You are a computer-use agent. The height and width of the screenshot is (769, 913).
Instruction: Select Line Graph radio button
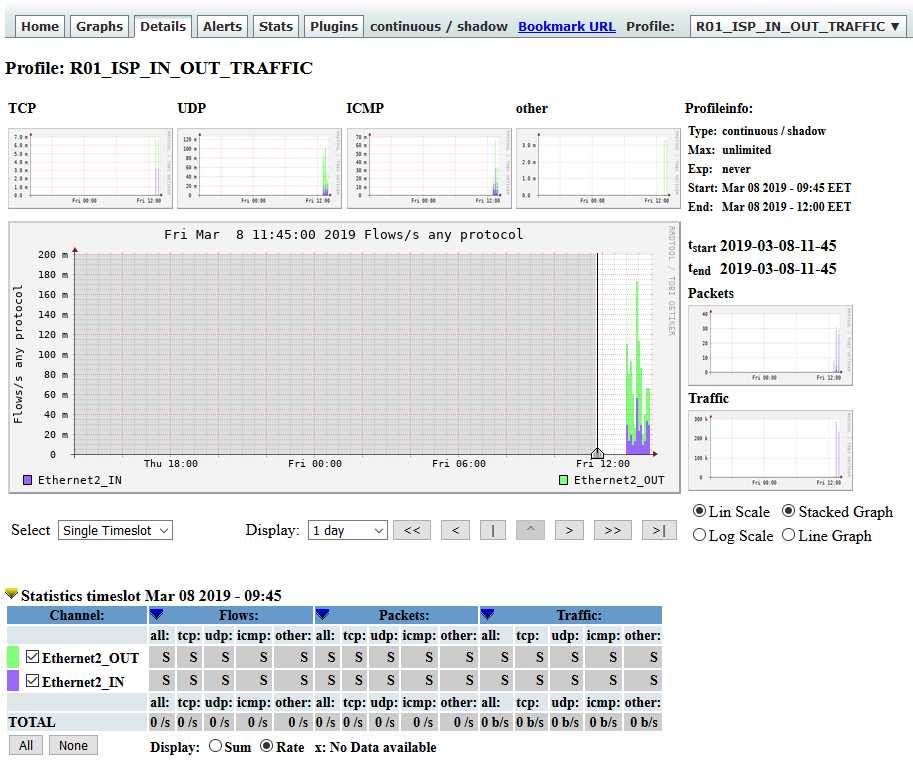[788, 535]
